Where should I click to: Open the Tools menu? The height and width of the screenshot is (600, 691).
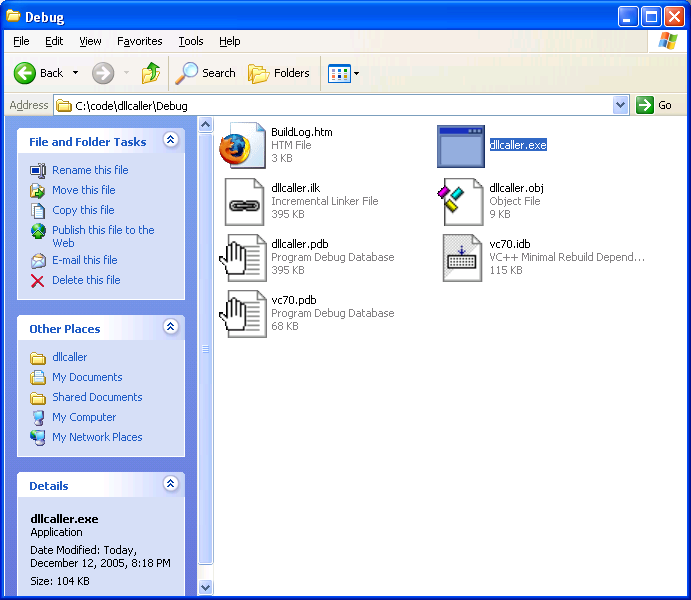coord(191,41)
